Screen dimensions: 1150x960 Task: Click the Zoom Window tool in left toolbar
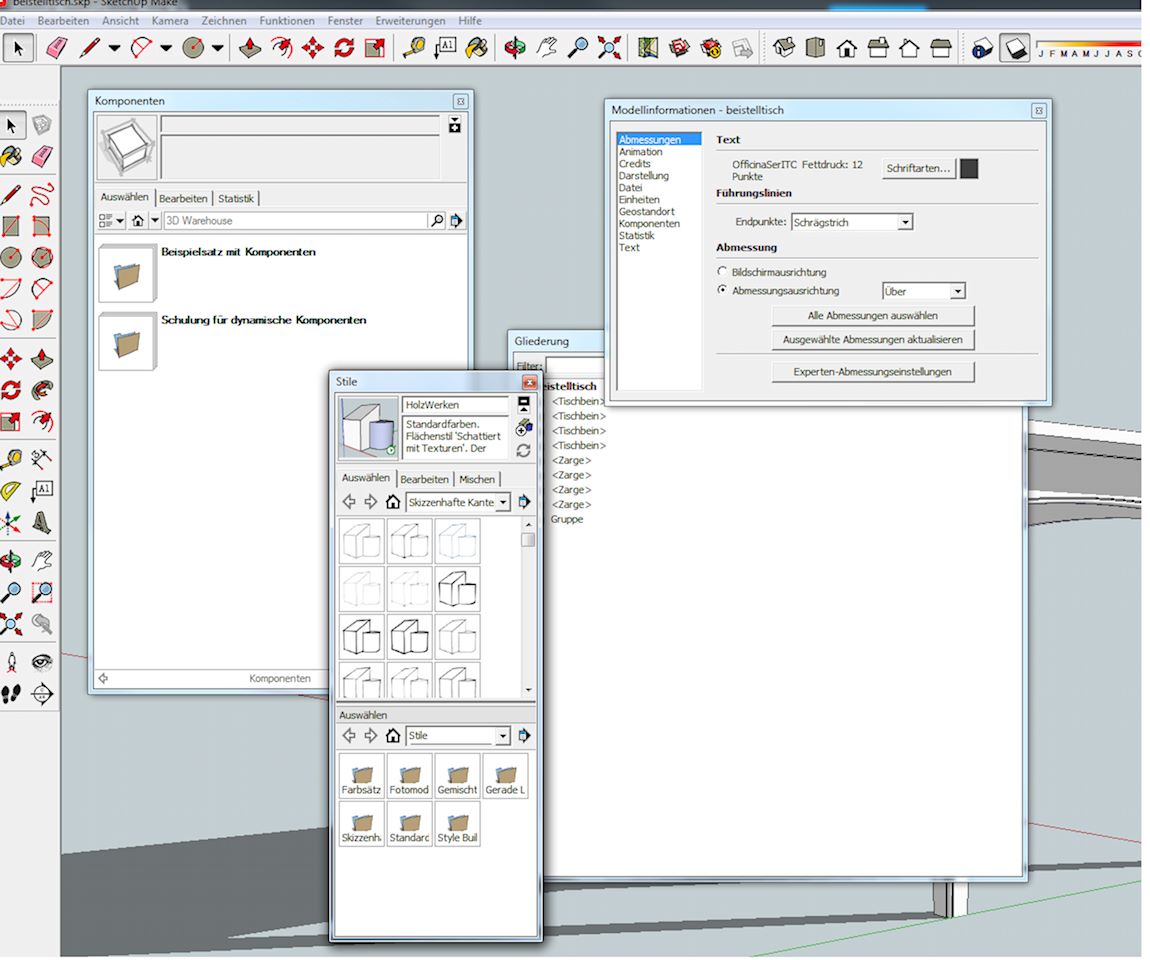42,592
